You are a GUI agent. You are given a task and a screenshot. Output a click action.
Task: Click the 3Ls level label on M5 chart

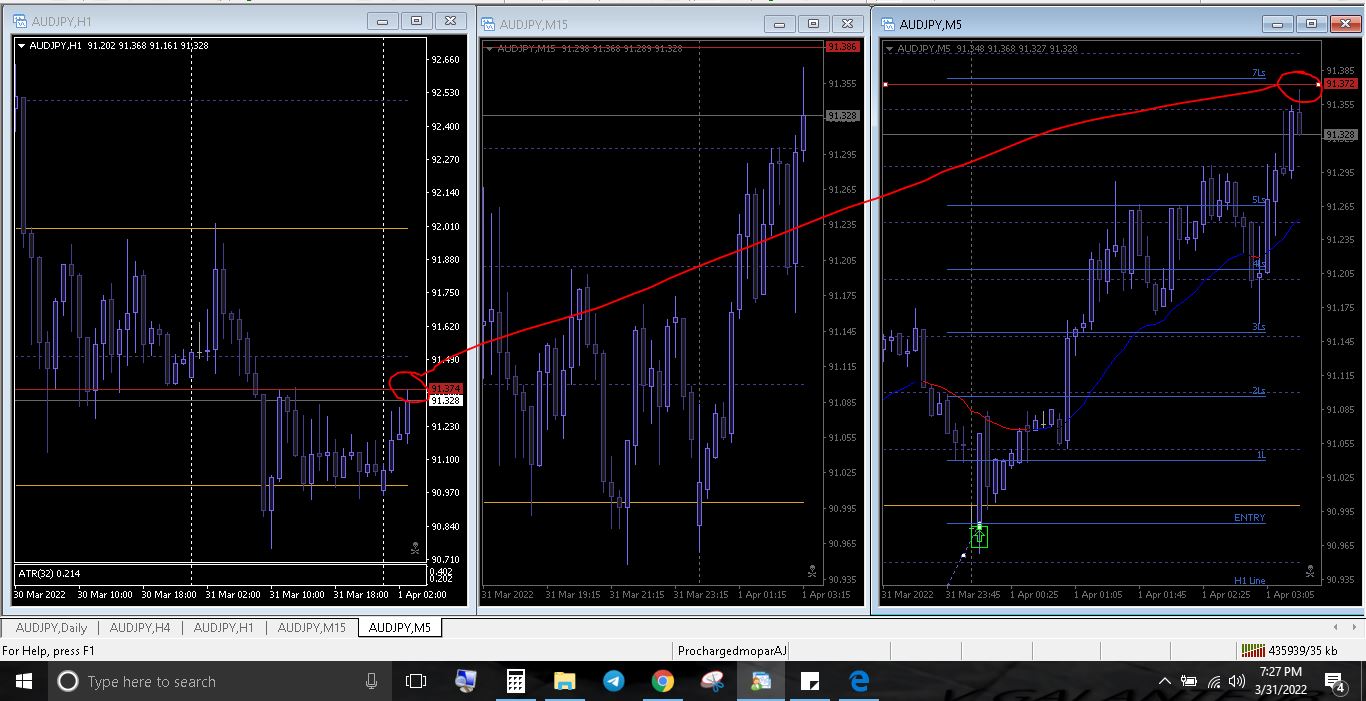click(x=1258, y=327)
